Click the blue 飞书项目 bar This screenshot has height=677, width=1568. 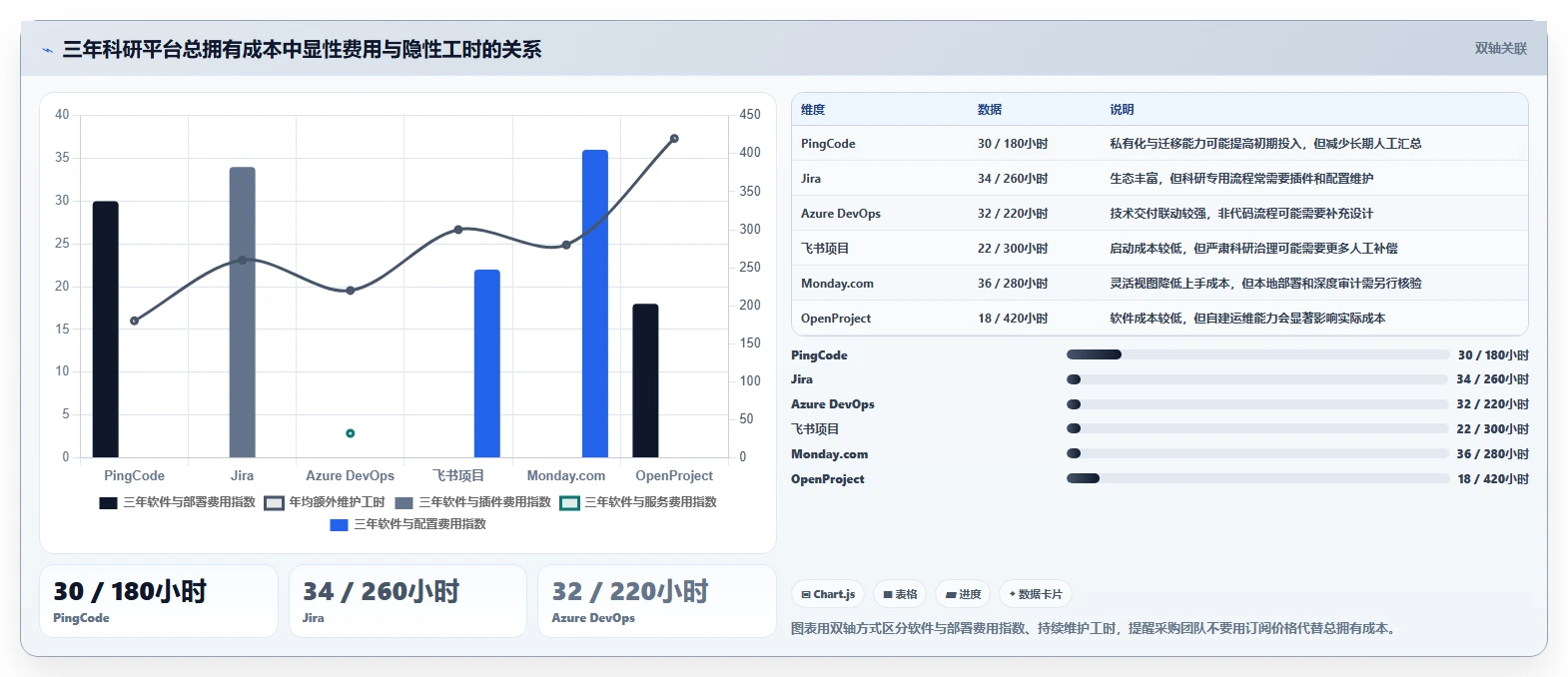tap(487, 363)
